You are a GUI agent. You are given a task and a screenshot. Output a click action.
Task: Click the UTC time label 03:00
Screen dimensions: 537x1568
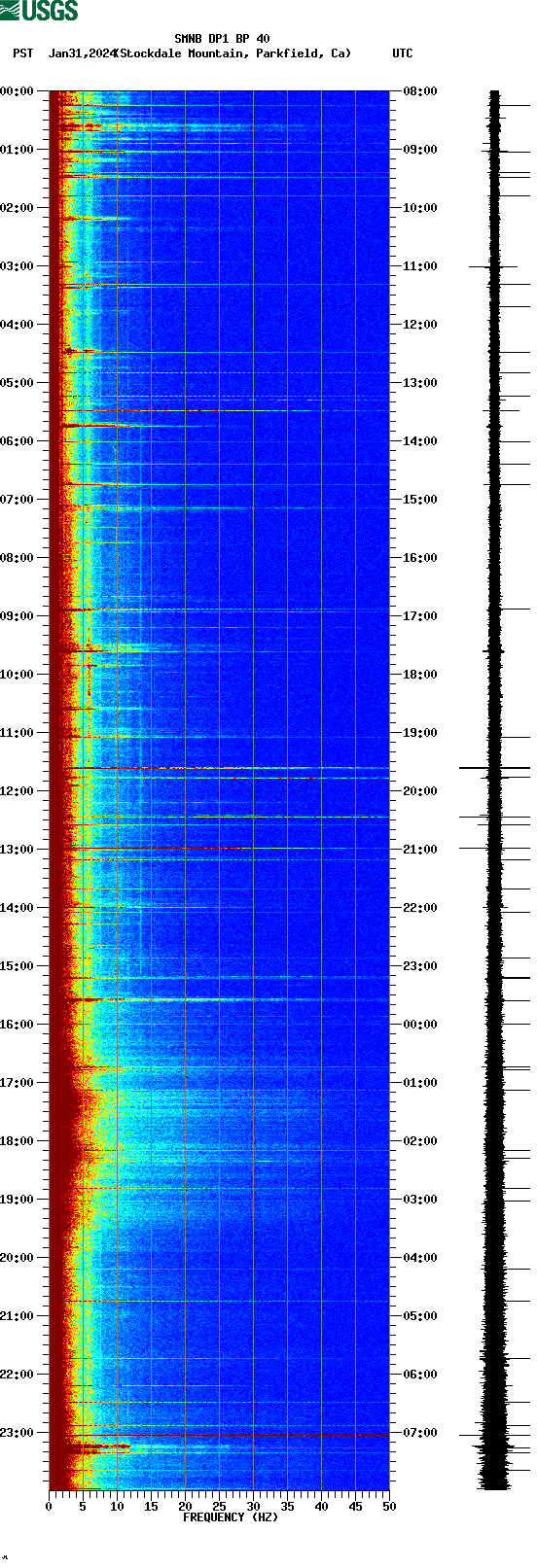420,1200
